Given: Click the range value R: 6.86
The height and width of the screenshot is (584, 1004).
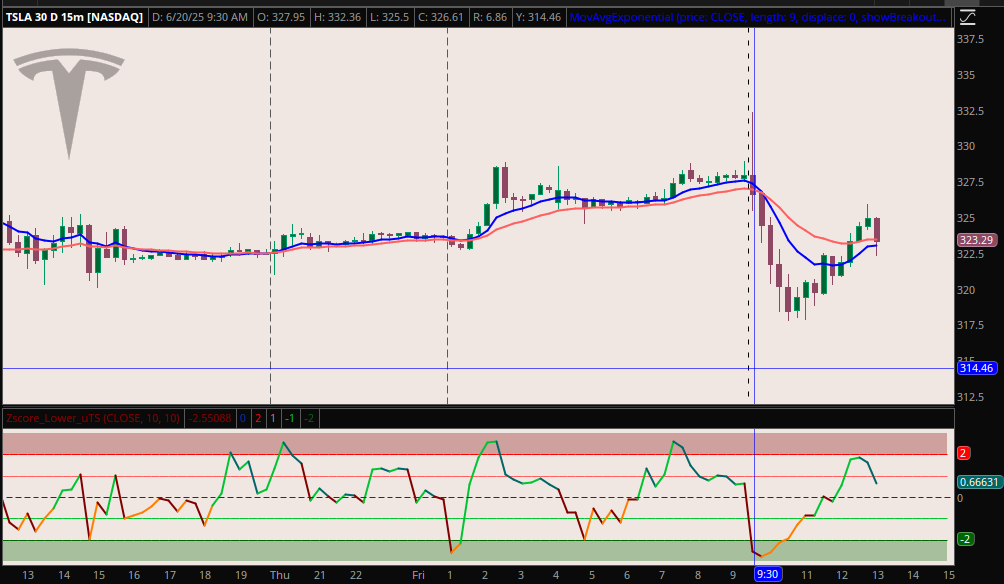Looking at the screenshot, I should tap(490, 17).
